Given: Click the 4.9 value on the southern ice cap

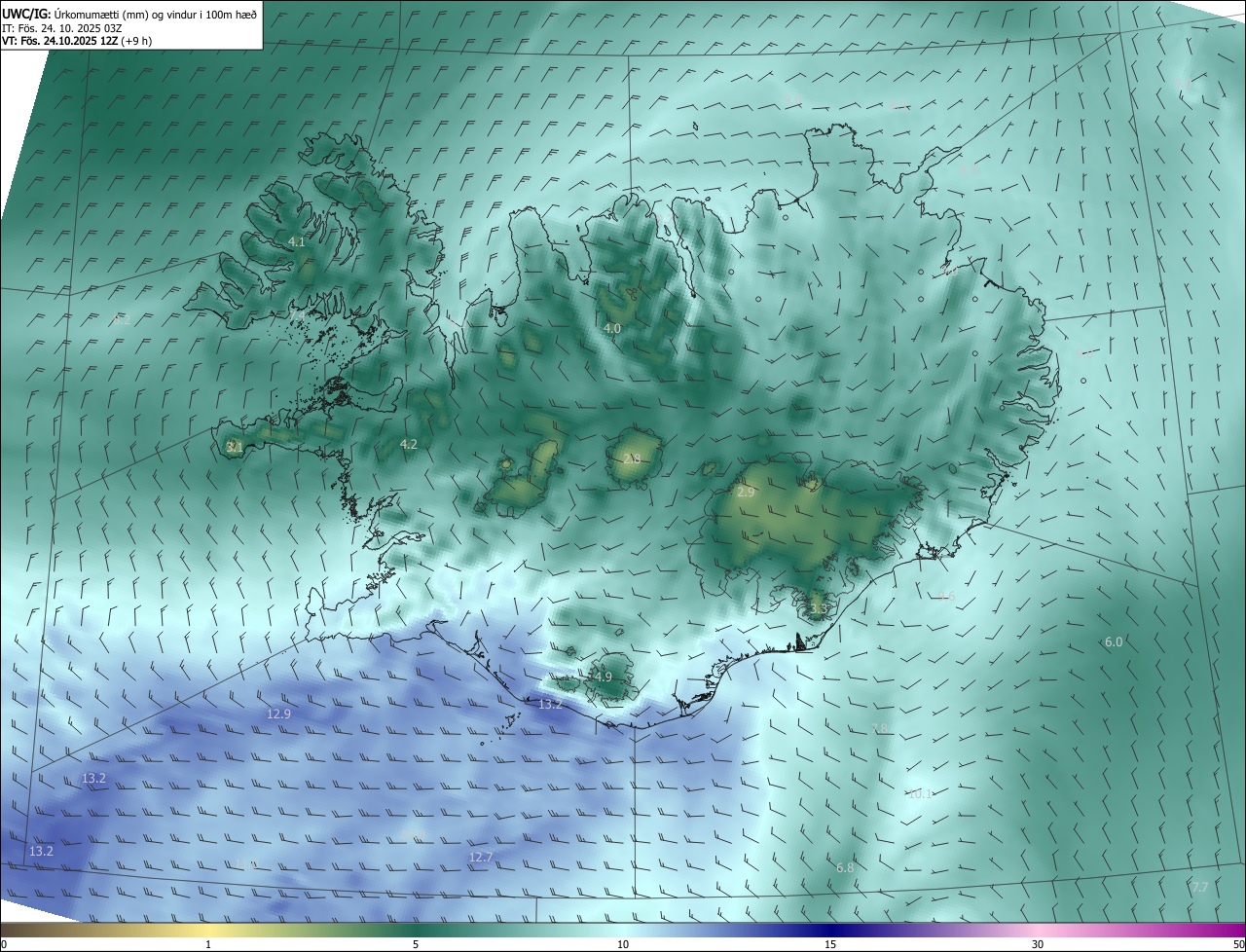Looking at the screenshot, I should 603,677.
